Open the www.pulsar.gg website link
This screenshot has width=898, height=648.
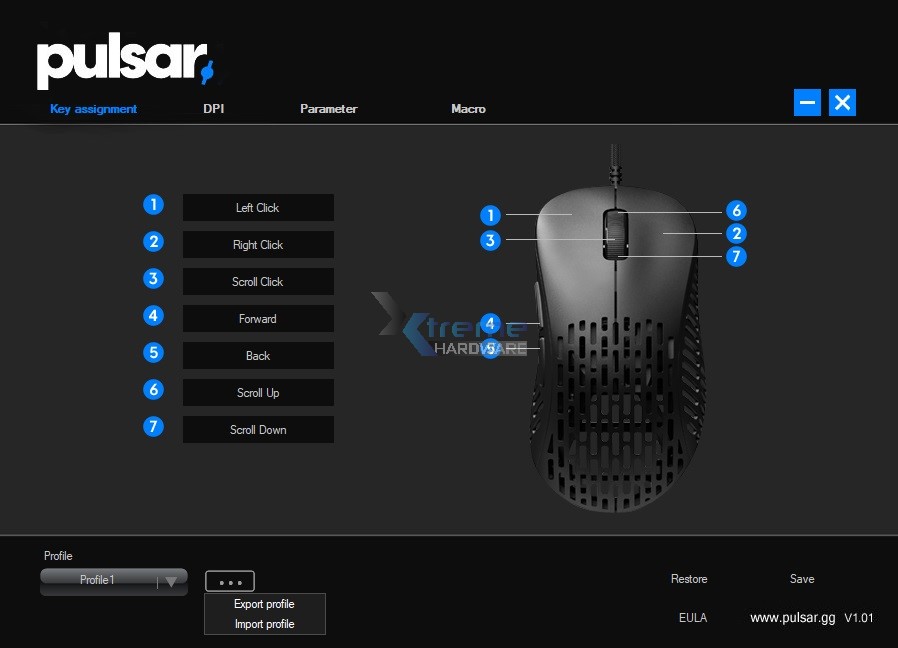[x=793, y=618]
